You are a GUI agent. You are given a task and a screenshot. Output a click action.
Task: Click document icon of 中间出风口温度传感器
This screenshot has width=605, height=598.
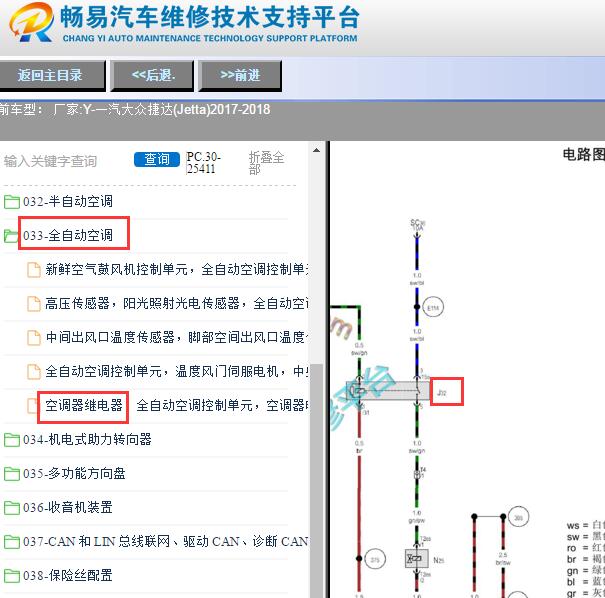click(34, 337)
